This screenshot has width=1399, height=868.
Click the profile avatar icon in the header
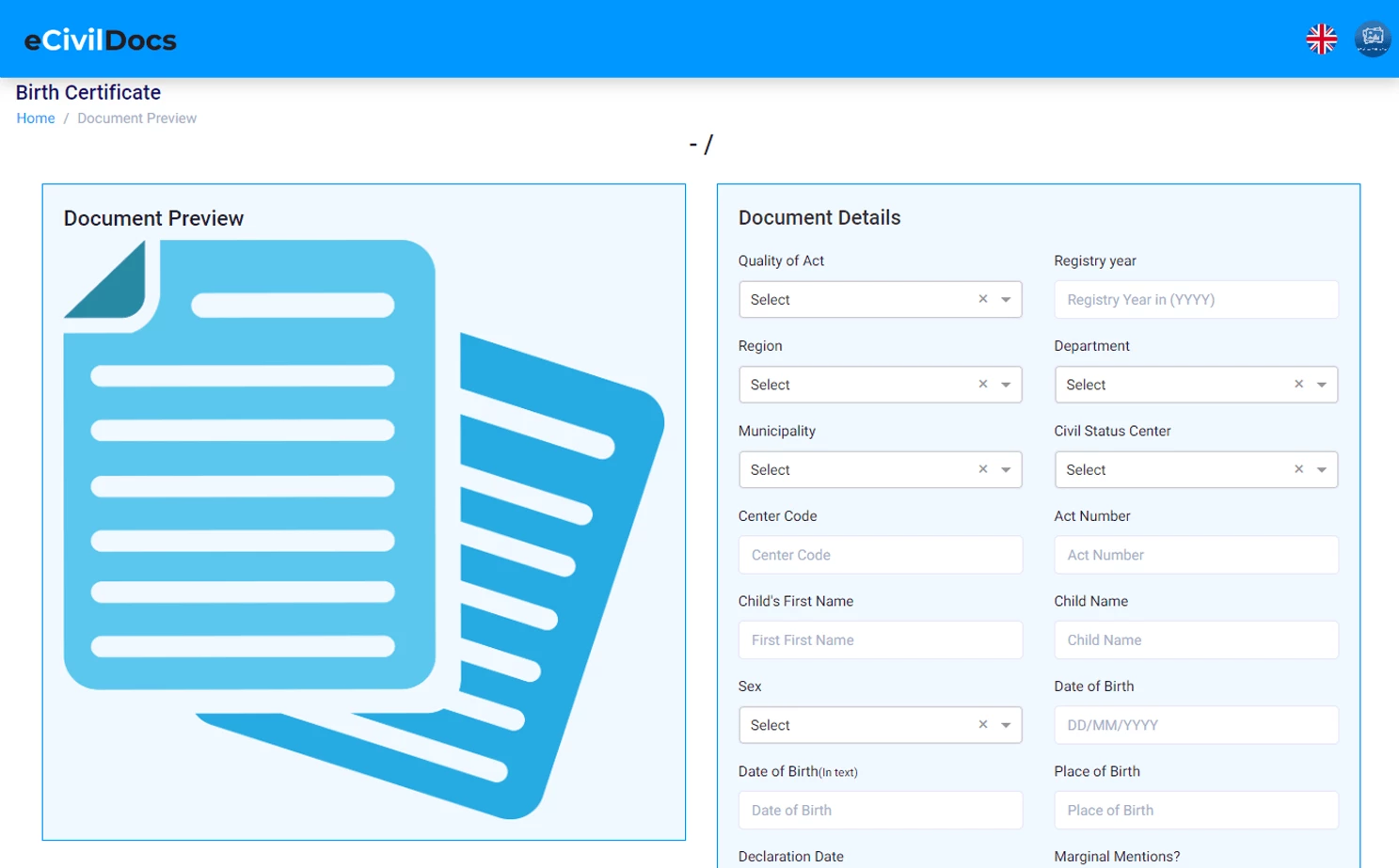[x=1373, y=39]
